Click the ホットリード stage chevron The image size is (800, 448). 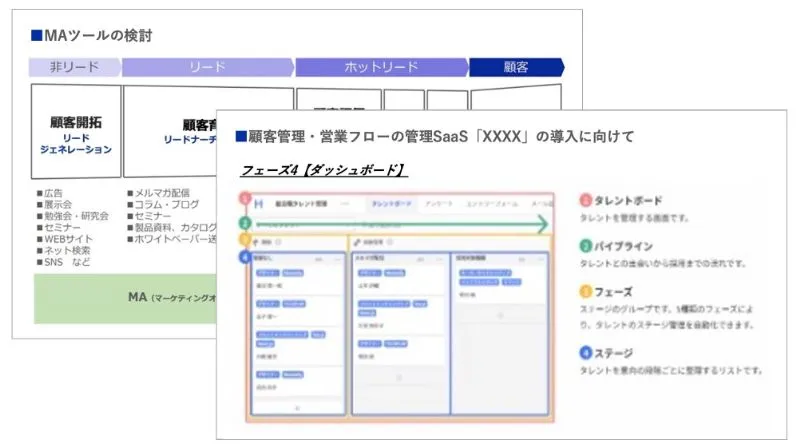[381, 67]
